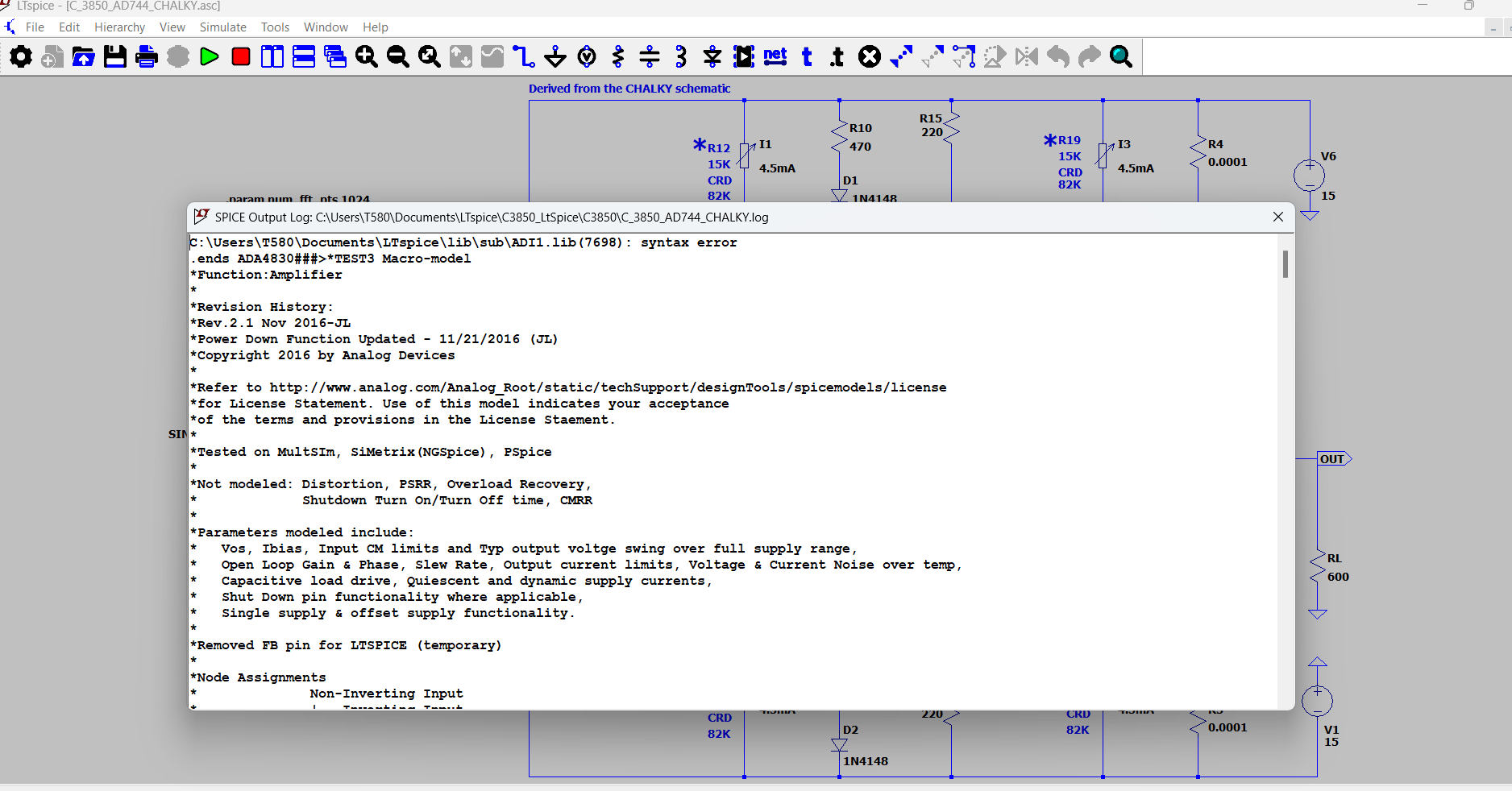The width and height of the screenshot is (1512, 791).
Task: Place a resistor from the toolbar
Action: 618,56
